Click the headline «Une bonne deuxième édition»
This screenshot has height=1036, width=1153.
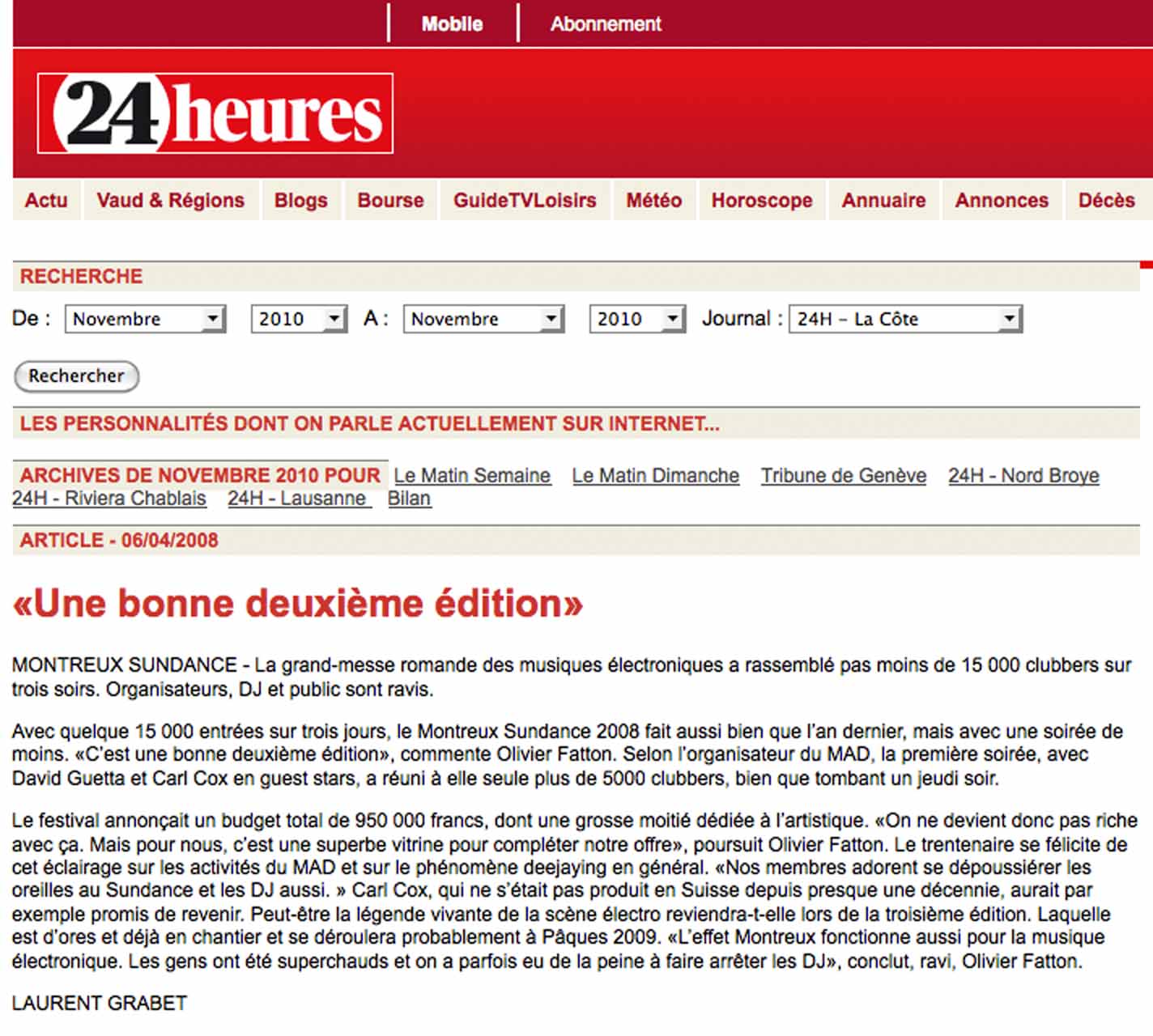click(297, 604)
